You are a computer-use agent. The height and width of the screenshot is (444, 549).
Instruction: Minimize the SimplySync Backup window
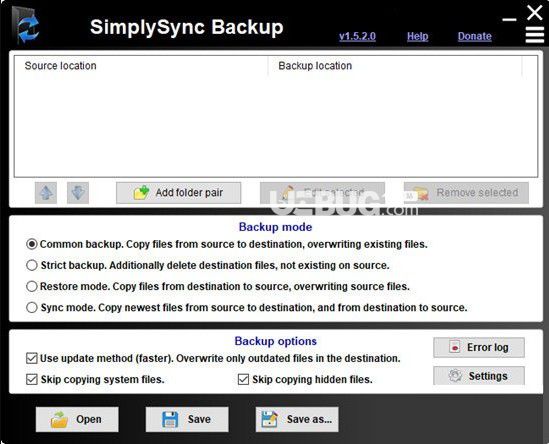click(x=509, y=20)
